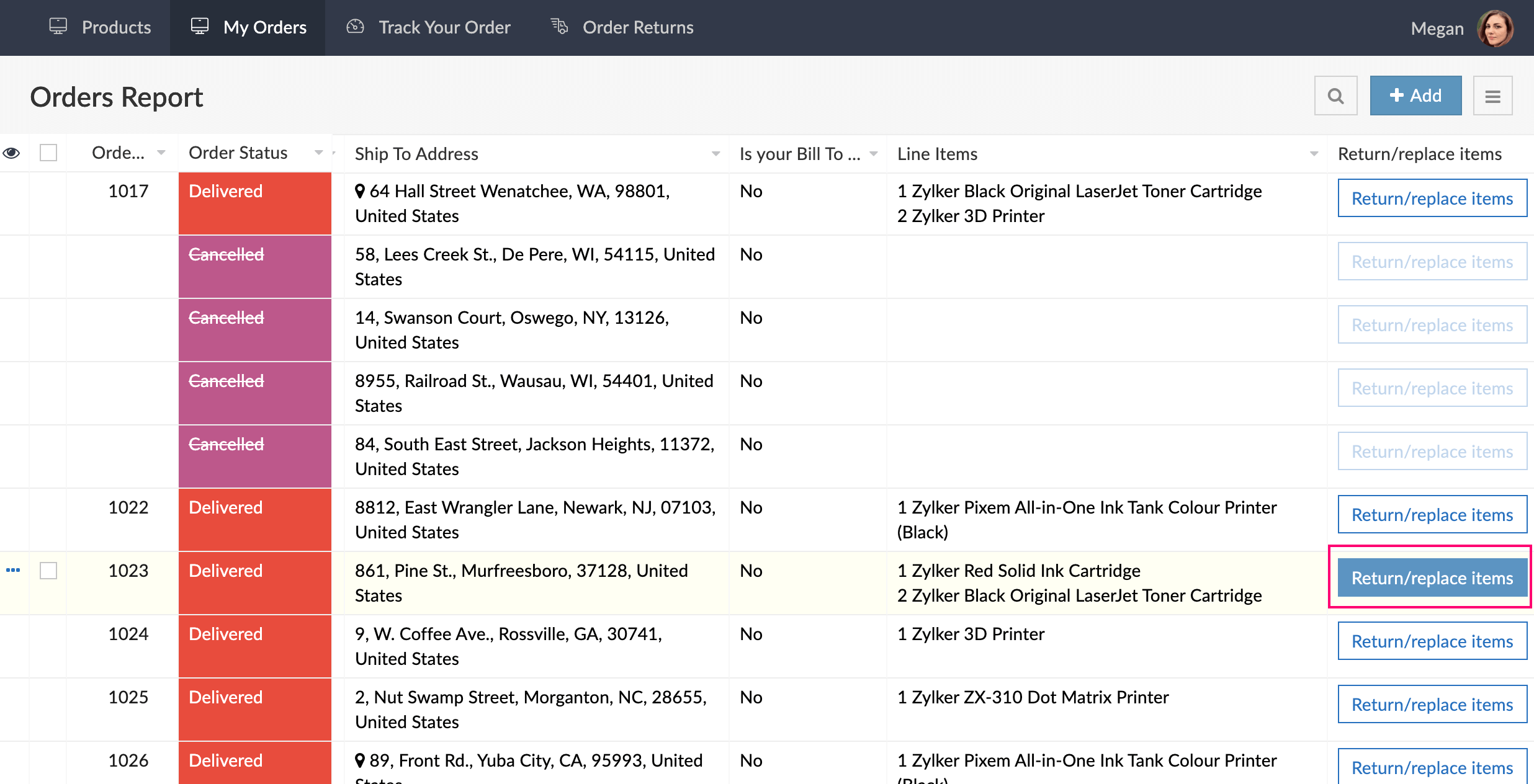The image size is (1534, 784).
Task: Click the map pin icon beside 89, Front Rd.
Action: pos(360,760)
